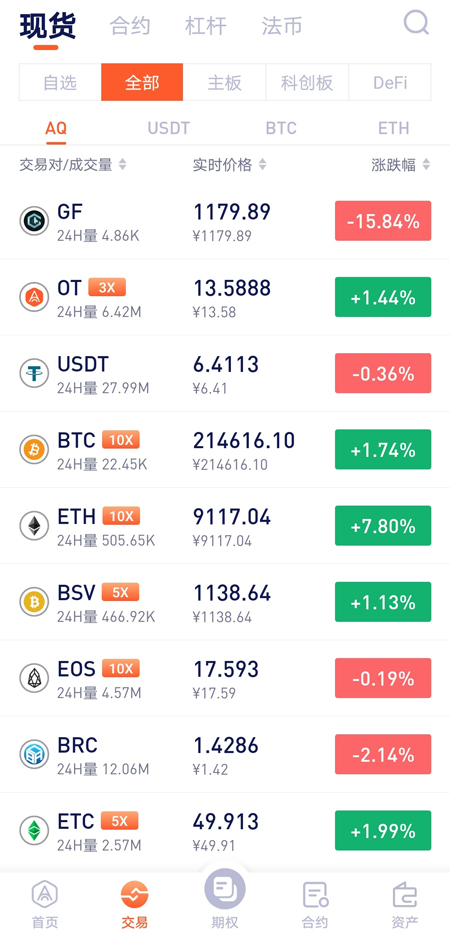450x935 pixels.
Task: Sort by 实时价格 arrows
Action: (x=262, y=165)
